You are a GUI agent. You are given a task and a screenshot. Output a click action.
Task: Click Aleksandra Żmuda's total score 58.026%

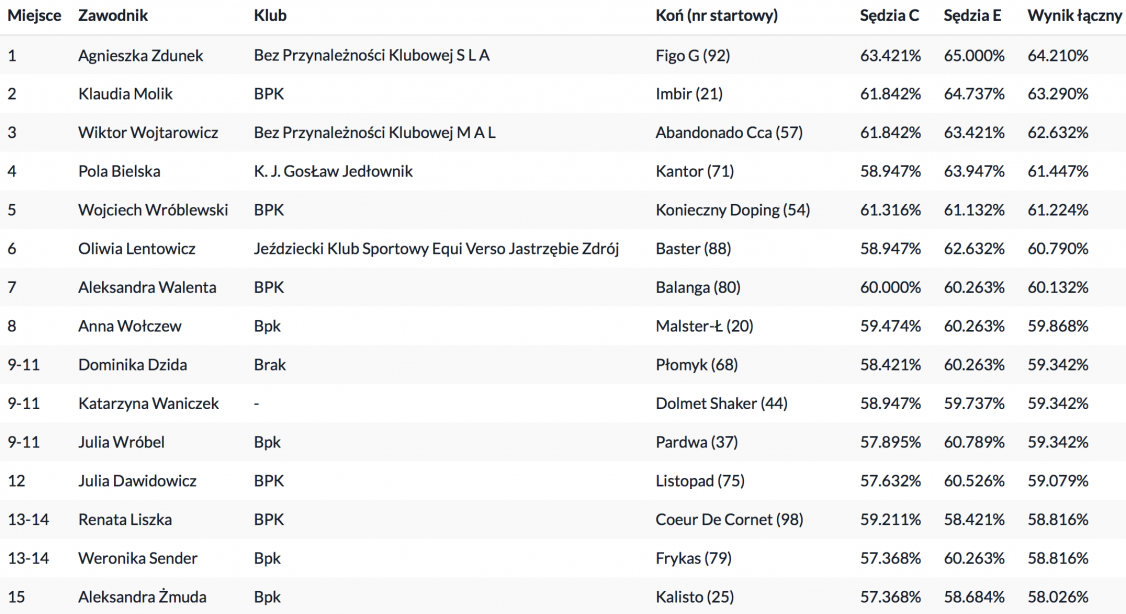pos(1058,598)
